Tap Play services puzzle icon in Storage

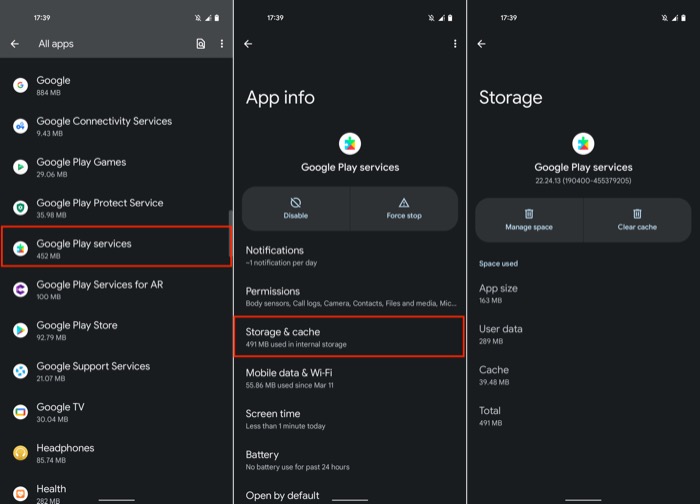click(x=583, y=144)
